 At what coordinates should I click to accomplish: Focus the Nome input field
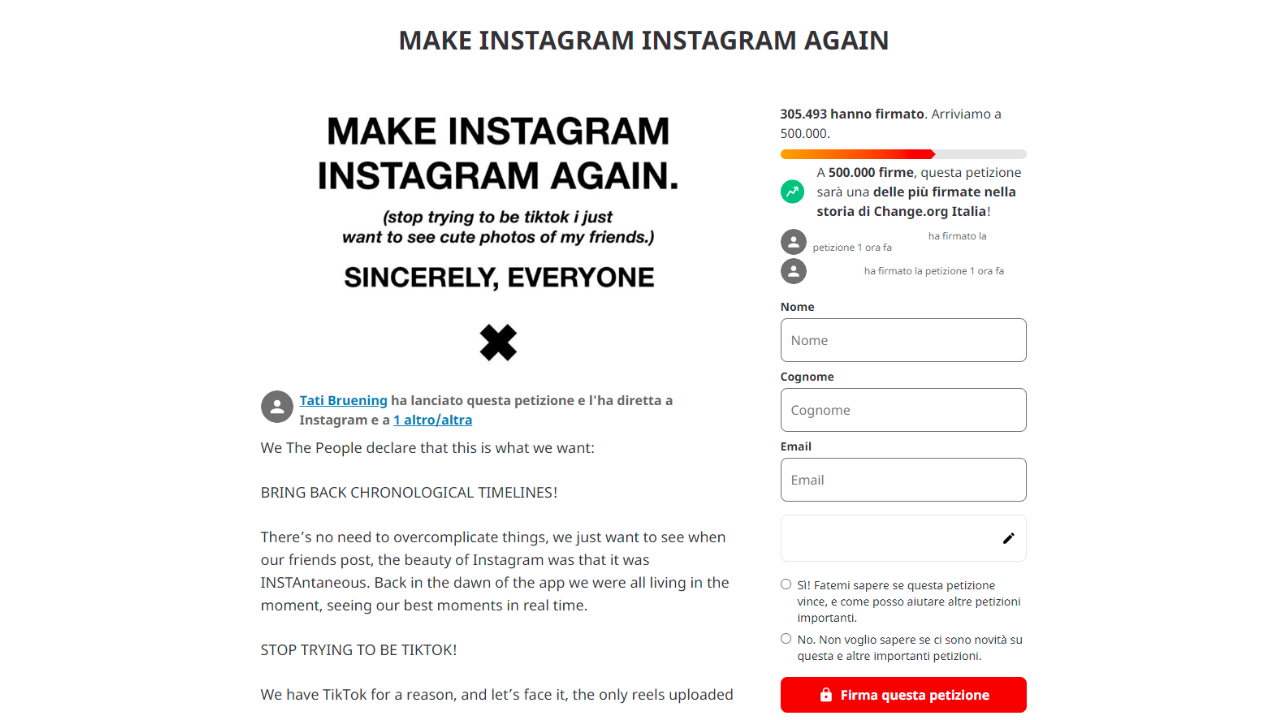[x=904, y=340]
